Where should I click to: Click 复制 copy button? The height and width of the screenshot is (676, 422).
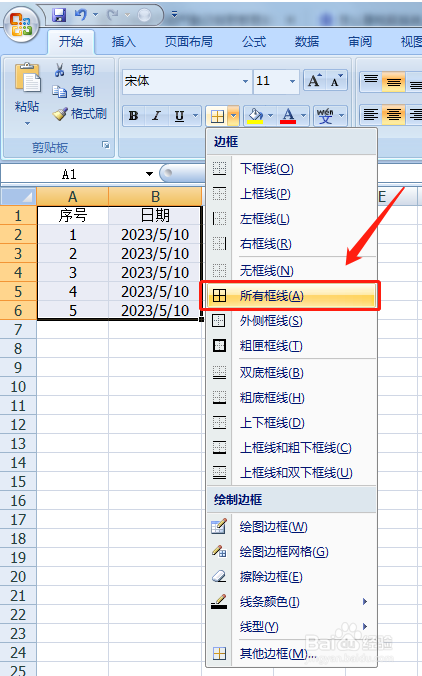73,91
